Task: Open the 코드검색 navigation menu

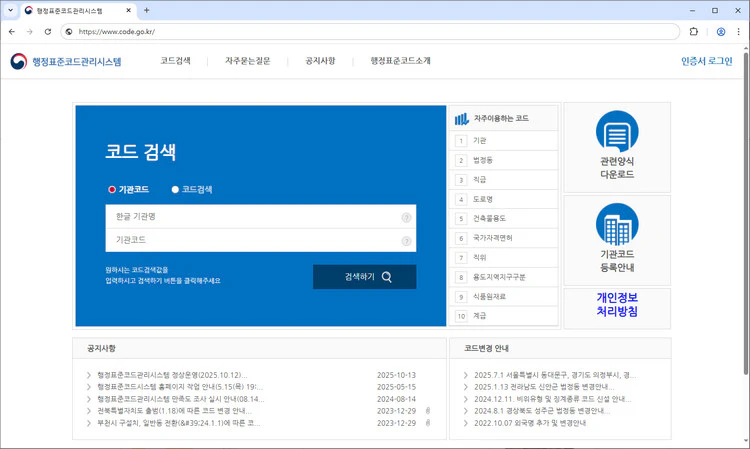Action: [x=175, y=61]
